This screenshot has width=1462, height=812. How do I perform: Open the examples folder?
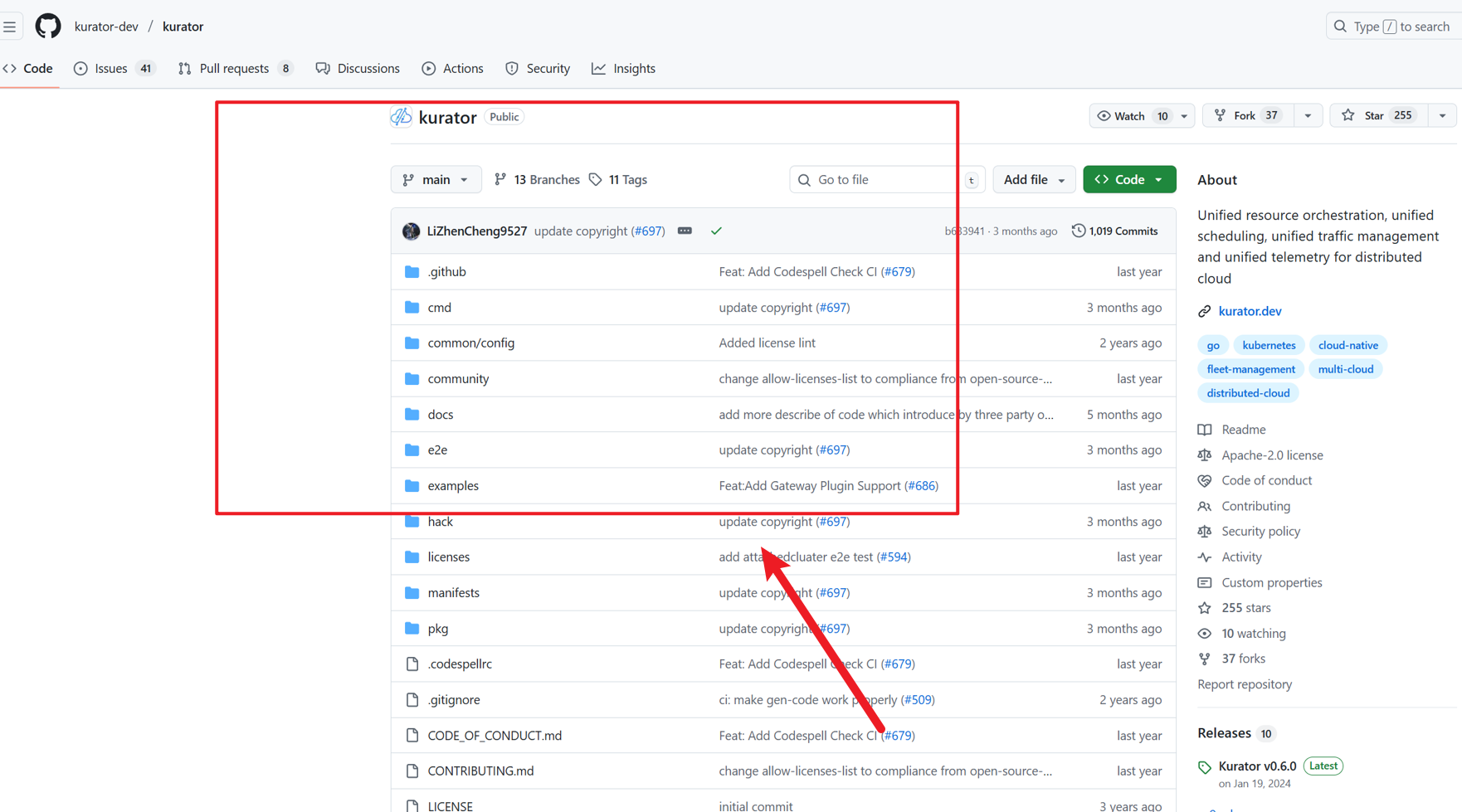point(453,486)
